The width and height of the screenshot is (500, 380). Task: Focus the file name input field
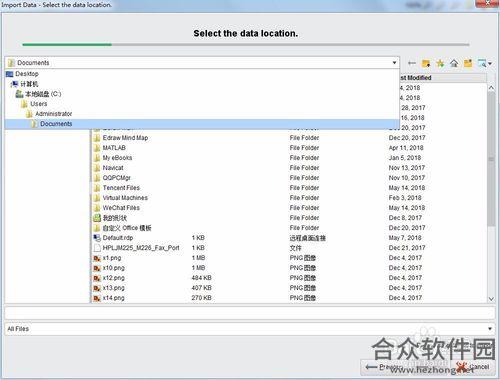point(250,313)
